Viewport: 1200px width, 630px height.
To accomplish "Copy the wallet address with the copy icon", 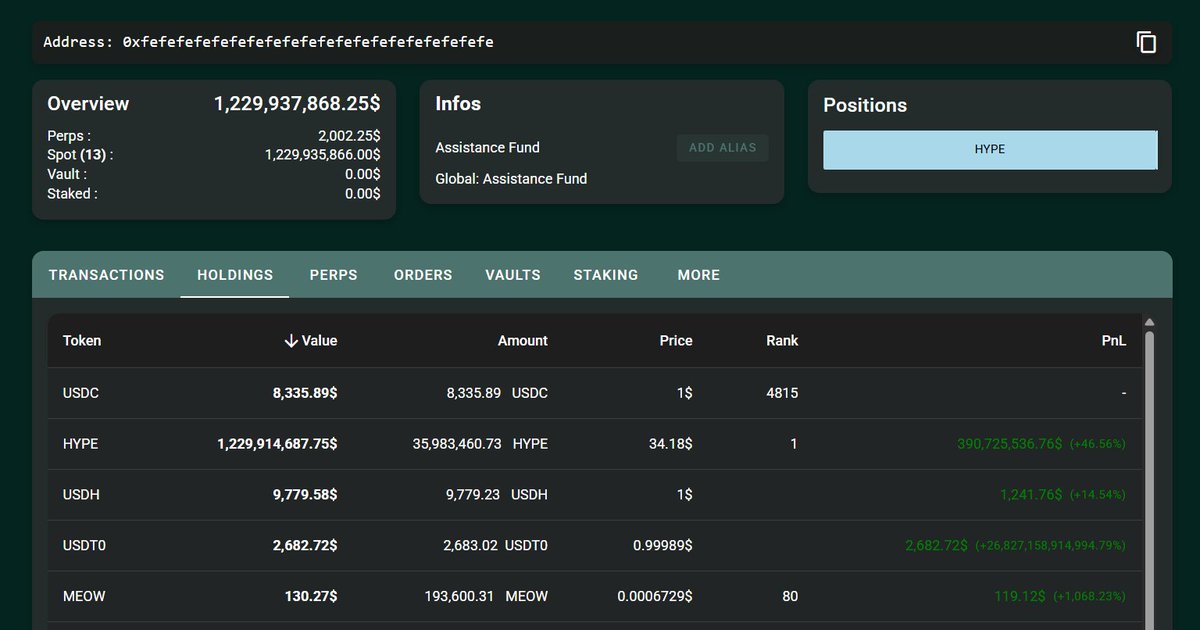I will coord(1146,42).
